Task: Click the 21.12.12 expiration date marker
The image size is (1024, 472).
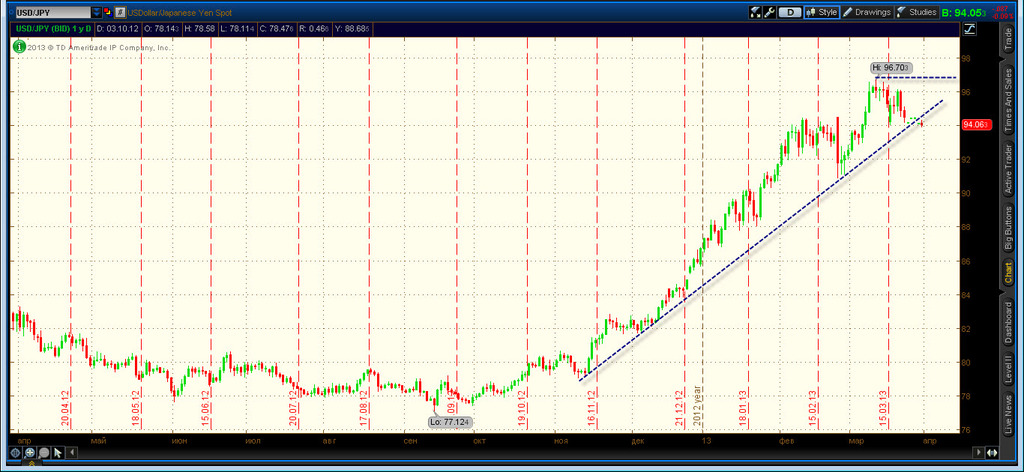Action: point(680,408)
